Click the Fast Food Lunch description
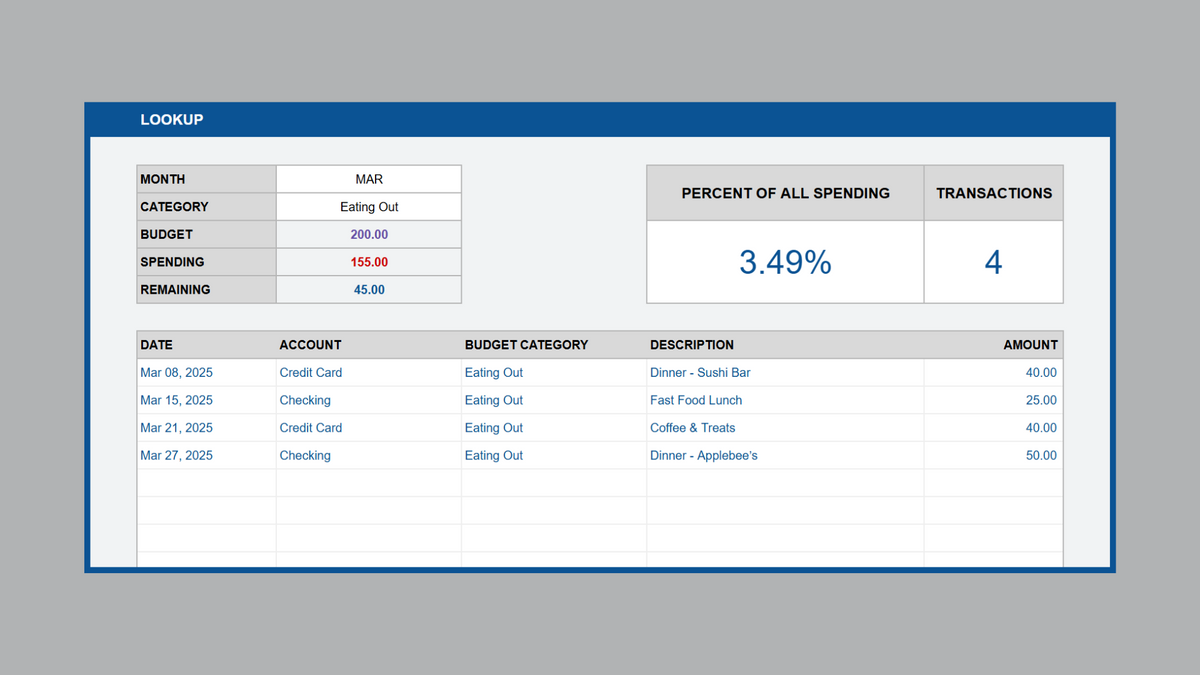Screen dimensions: 1200x675 pos(696,400)
